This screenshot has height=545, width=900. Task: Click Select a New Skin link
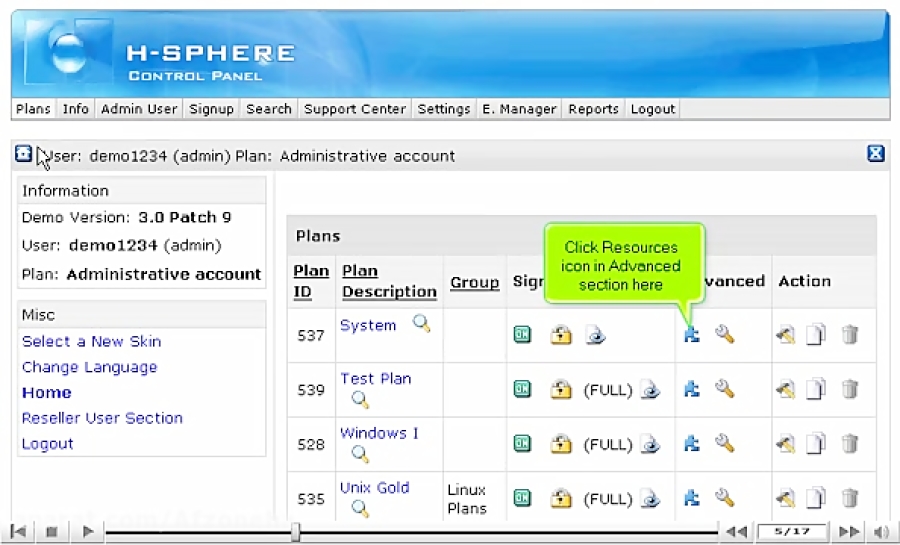(91, 341)
